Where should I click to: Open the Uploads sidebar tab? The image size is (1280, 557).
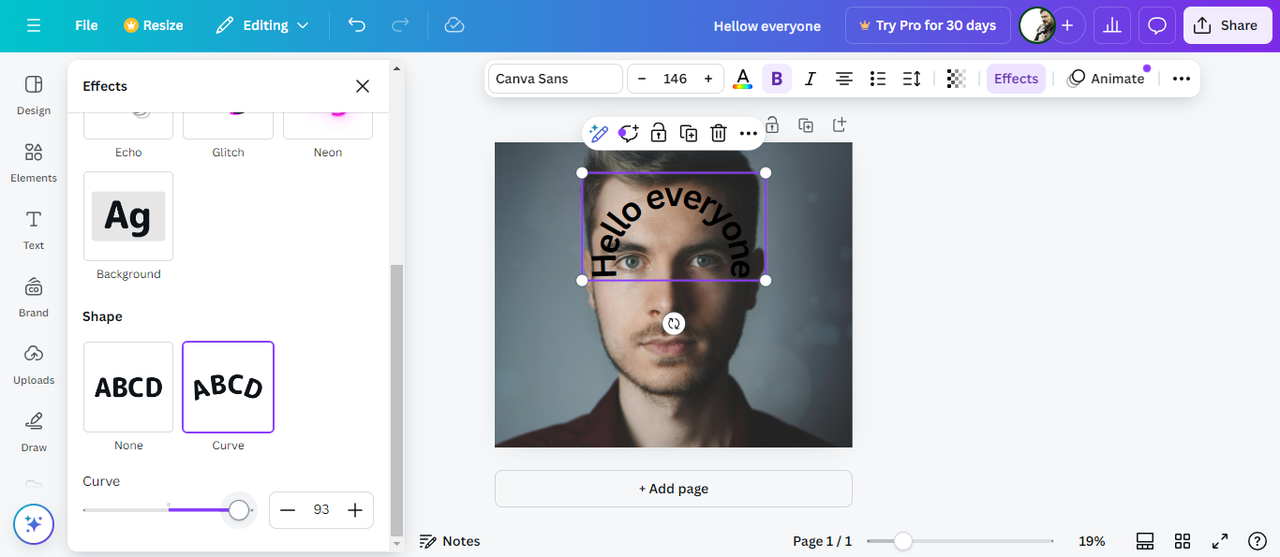[x=34, y=364]
